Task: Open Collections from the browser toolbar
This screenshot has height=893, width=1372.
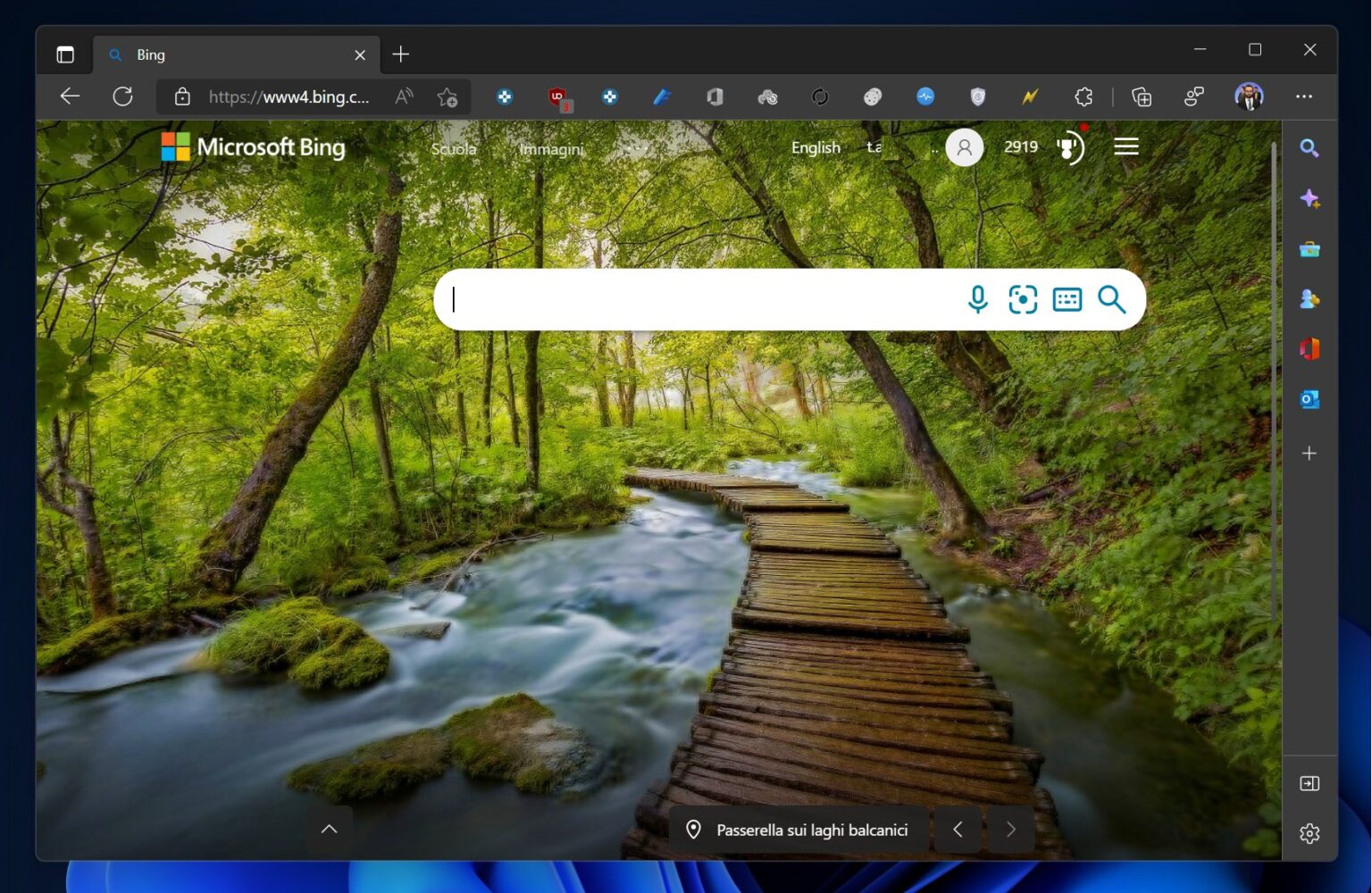Action: coord(1141,96)
